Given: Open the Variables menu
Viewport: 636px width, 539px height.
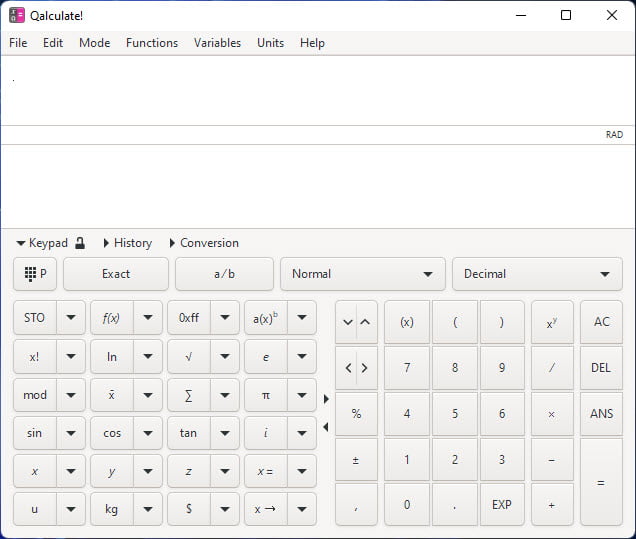Looking at the screenshot, I should 217,43.
